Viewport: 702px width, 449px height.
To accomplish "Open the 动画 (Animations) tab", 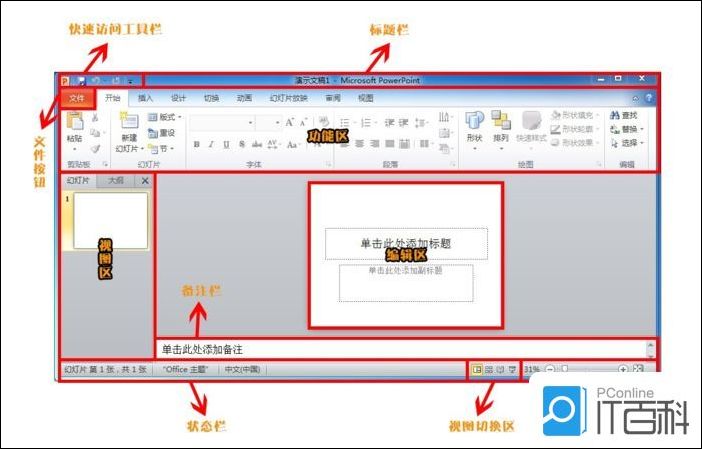I will click(x=244, y=98).
